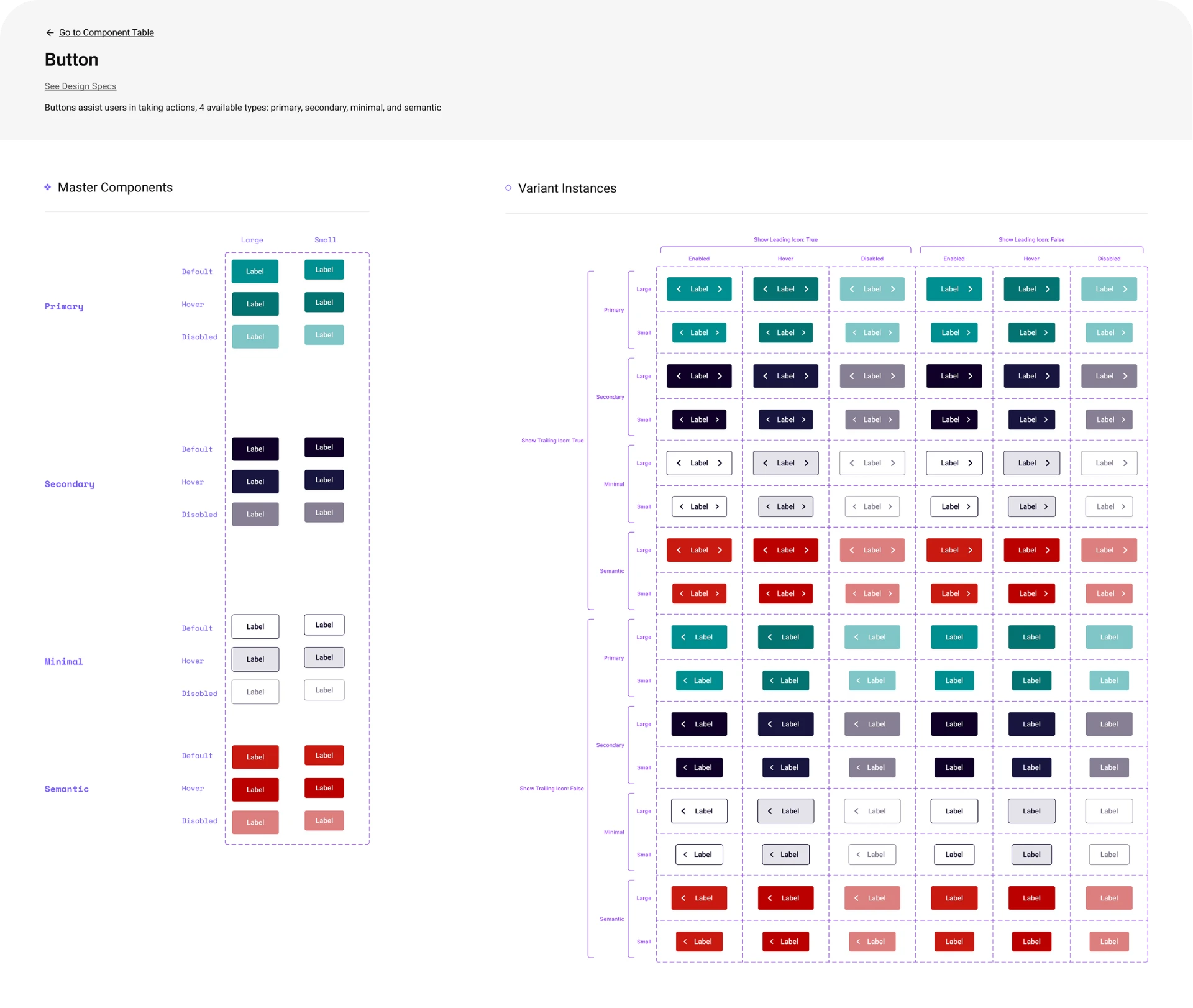
Task: Click Master Components Secondary Default Large Label button
Action: pos(255,449)
